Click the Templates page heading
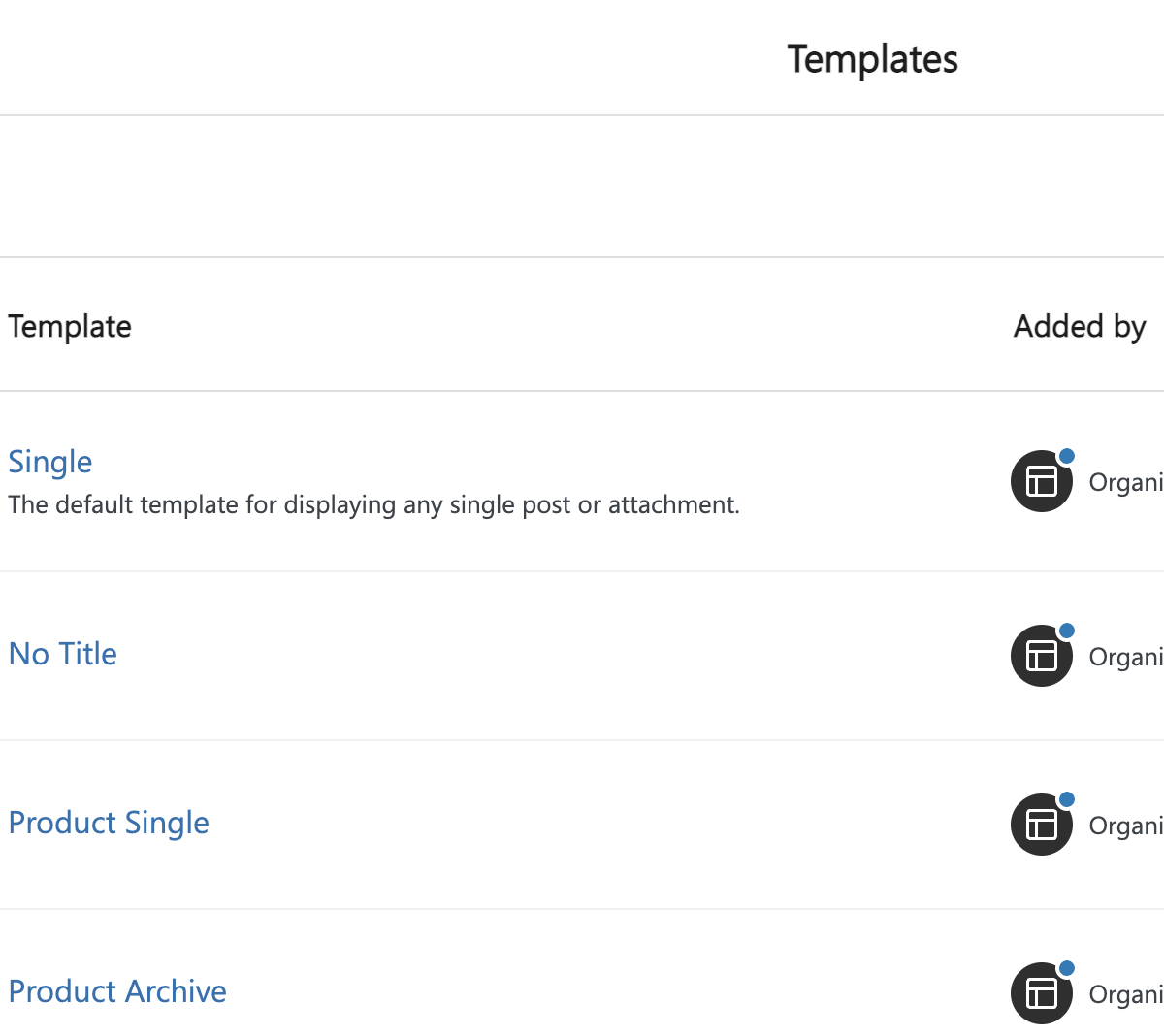Viewport: 1164px width, 1036px height. click(873, 59)
